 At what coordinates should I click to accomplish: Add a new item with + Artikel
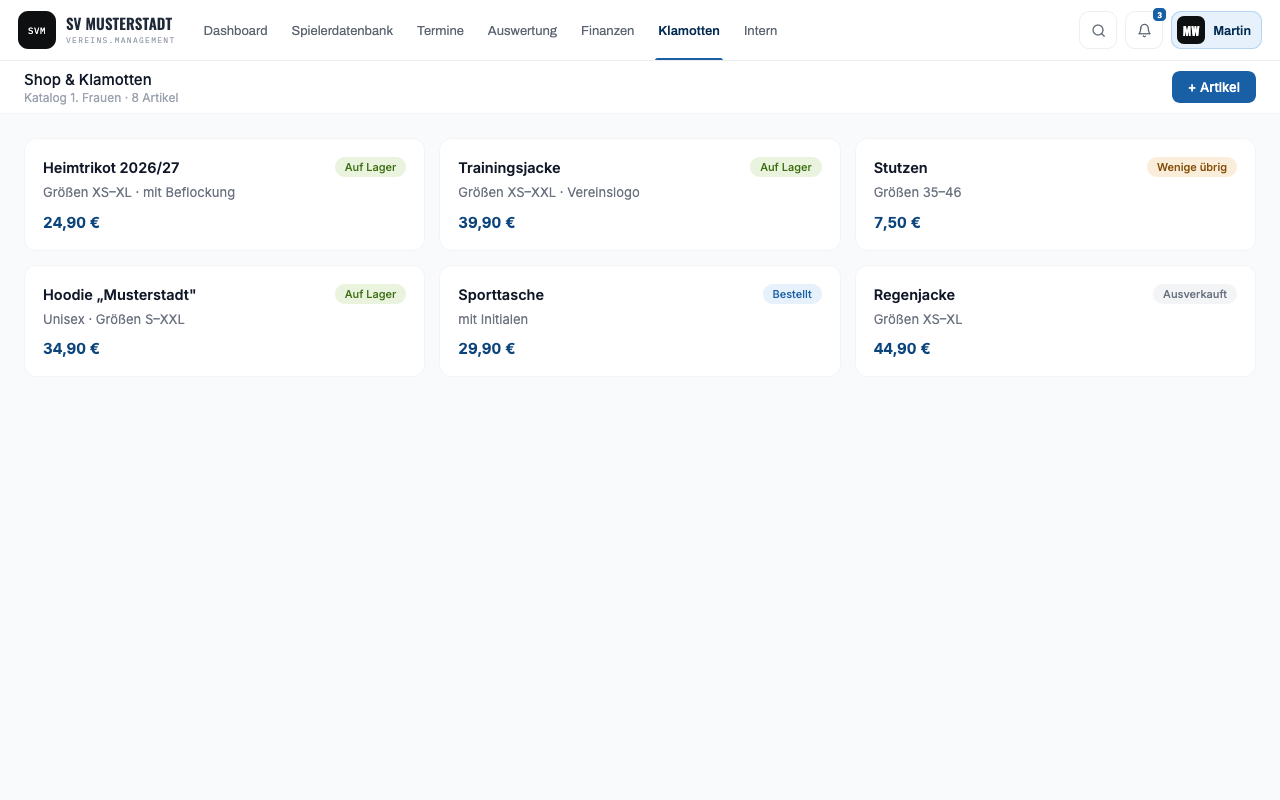[1213, 87]
